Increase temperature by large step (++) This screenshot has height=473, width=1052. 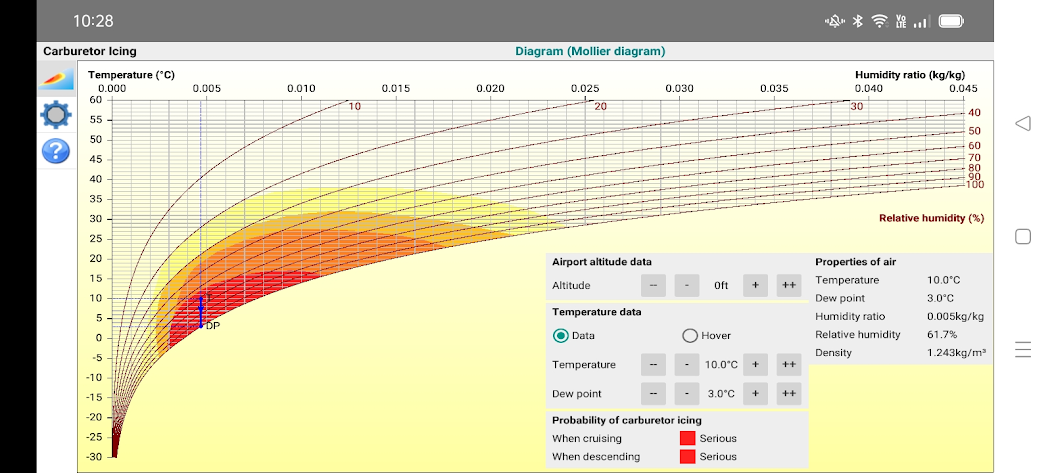click(x=789, y=365)
